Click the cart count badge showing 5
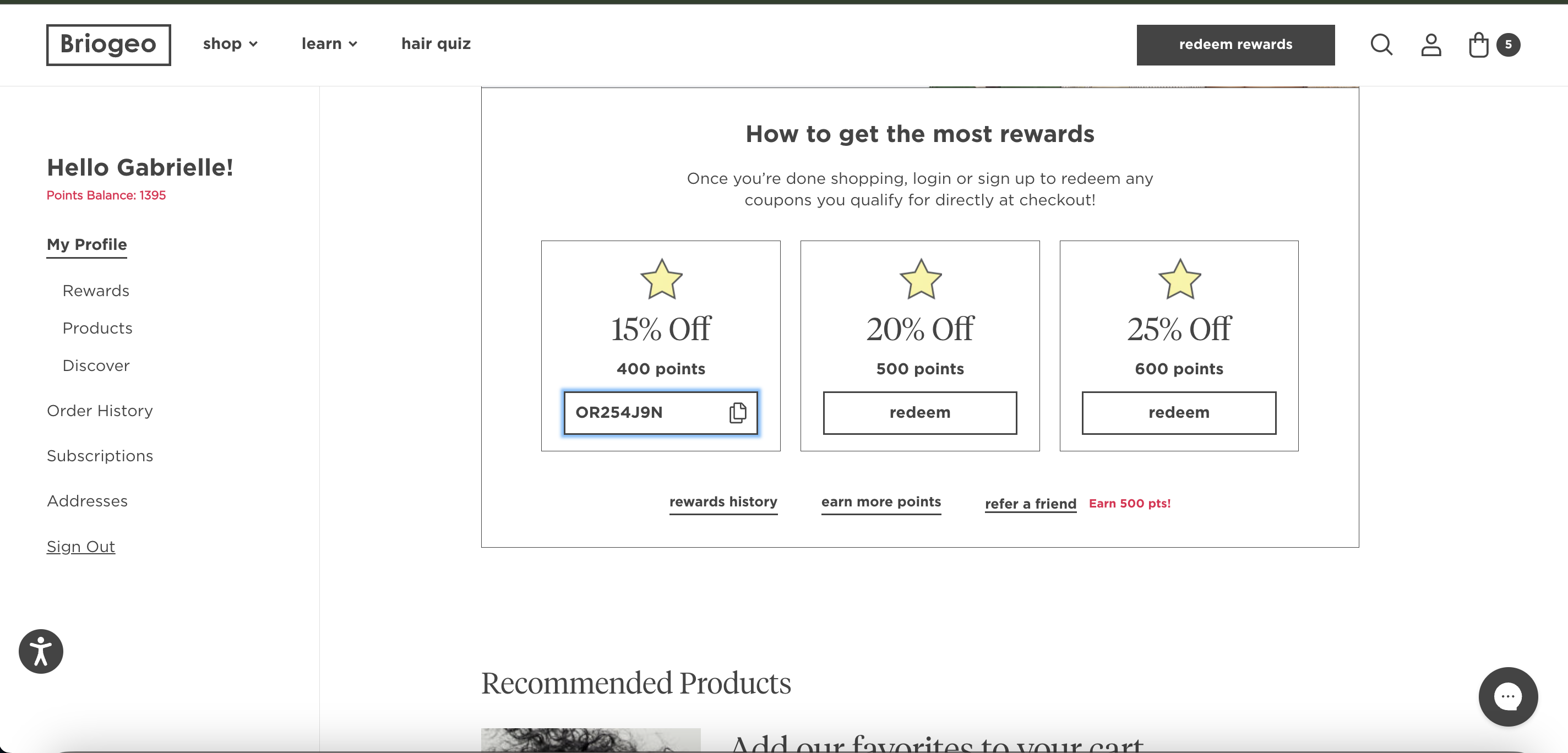The height and width of the screenshot is (753, 1568). (x=1508, y=45)
